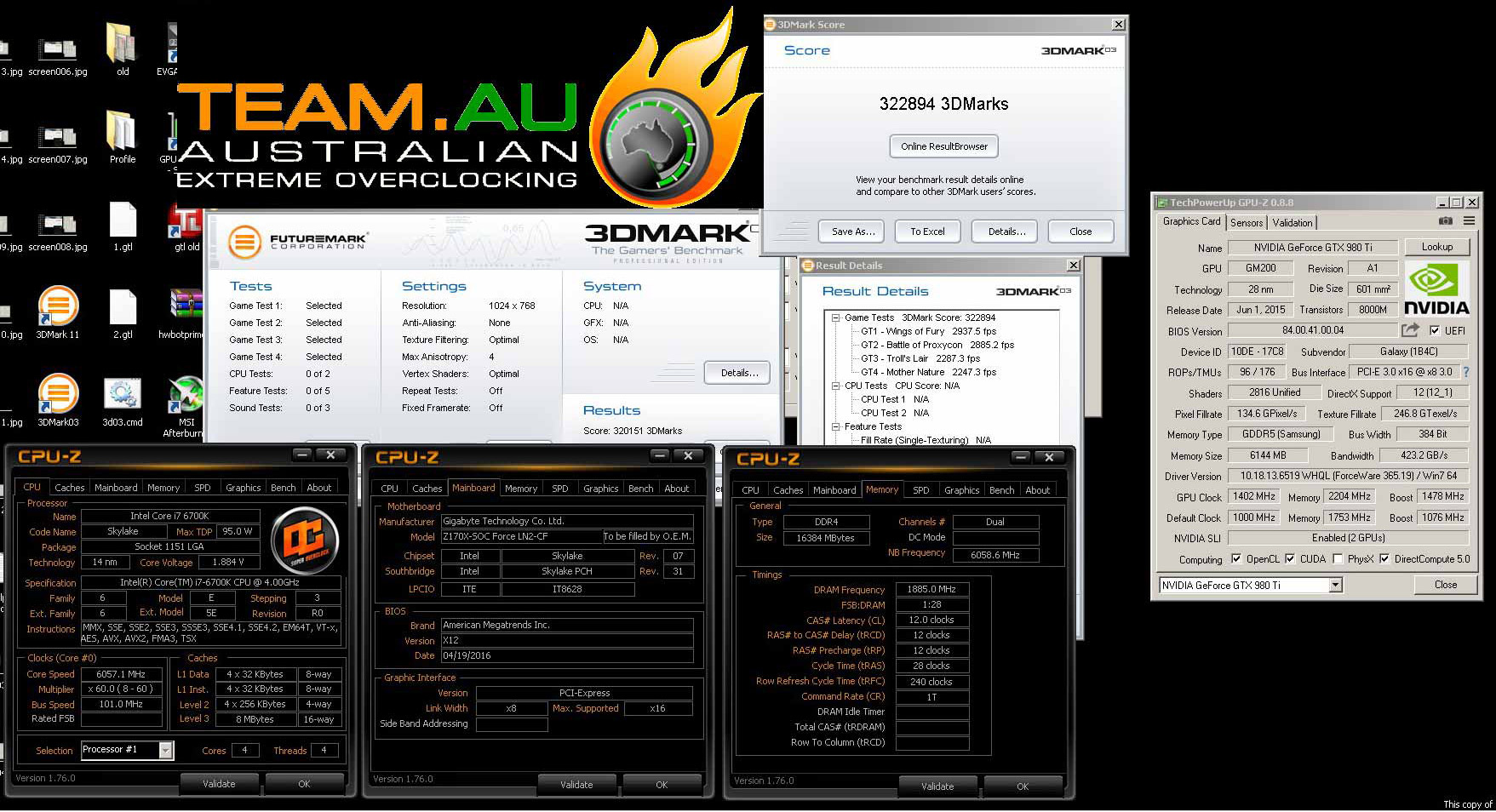Image resolution: width=1496 pixels, height=812 pixels.
Task: Toggle the OpenCL checkbox
Action: click(1236, 559)
